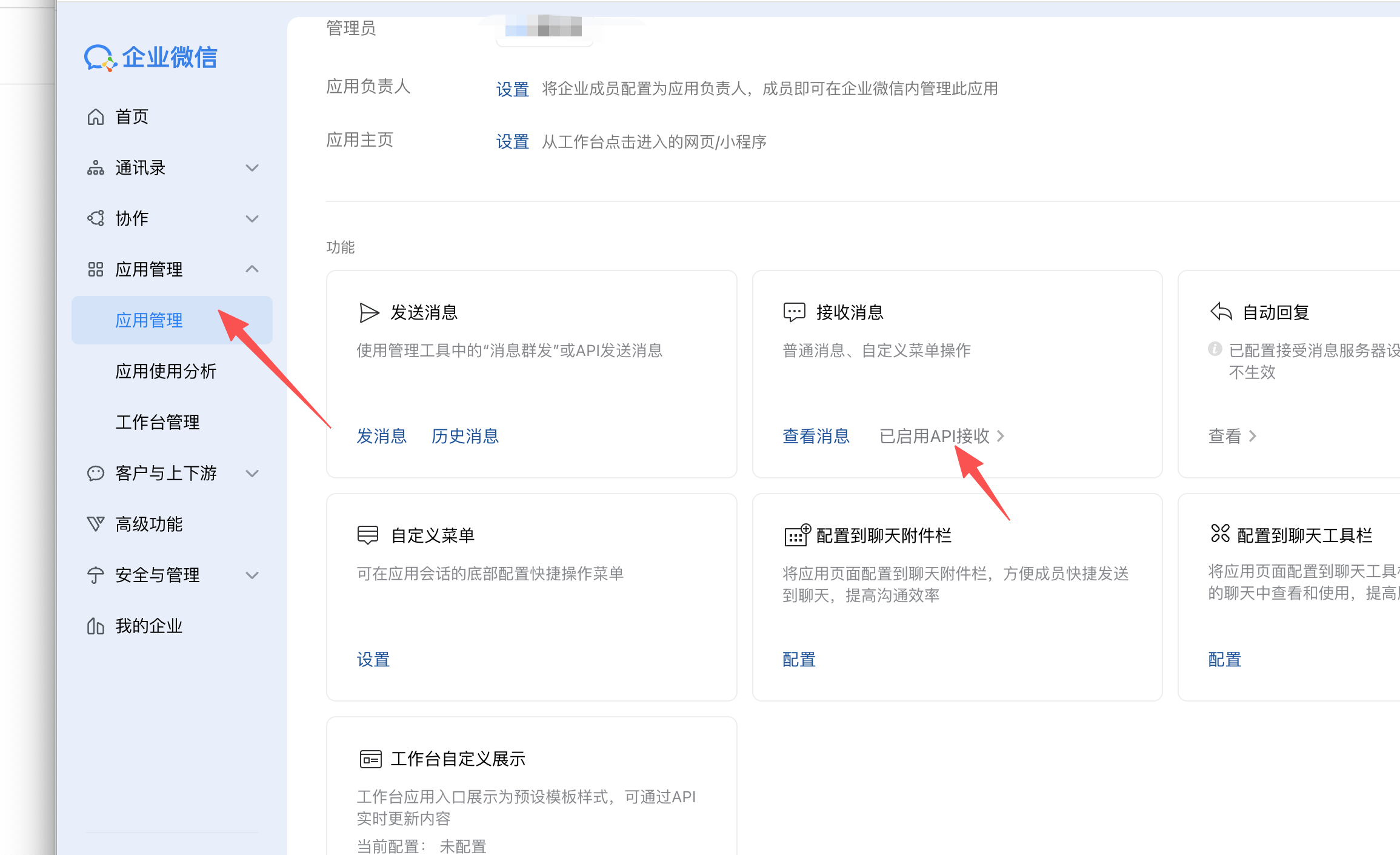The image size is (1400, 855).
Task: Click the icon on 配置到聊天附件栏 card
Action: 797,535
